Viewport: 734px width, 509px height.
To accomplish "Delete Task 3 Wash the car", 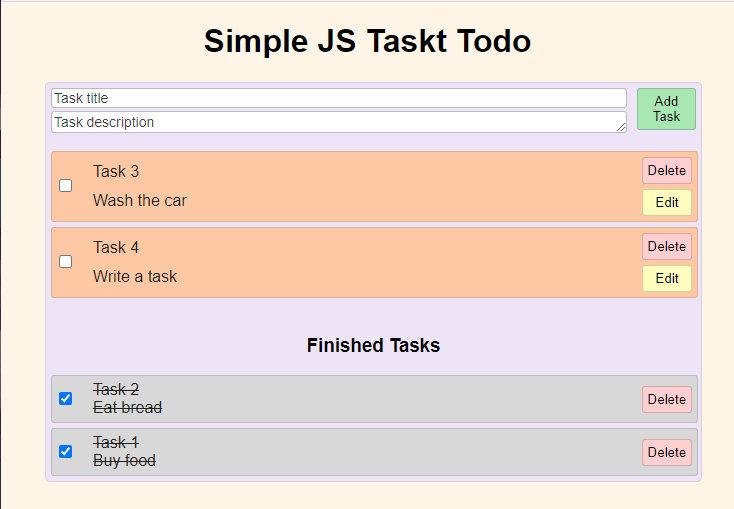I will (667, 170).
